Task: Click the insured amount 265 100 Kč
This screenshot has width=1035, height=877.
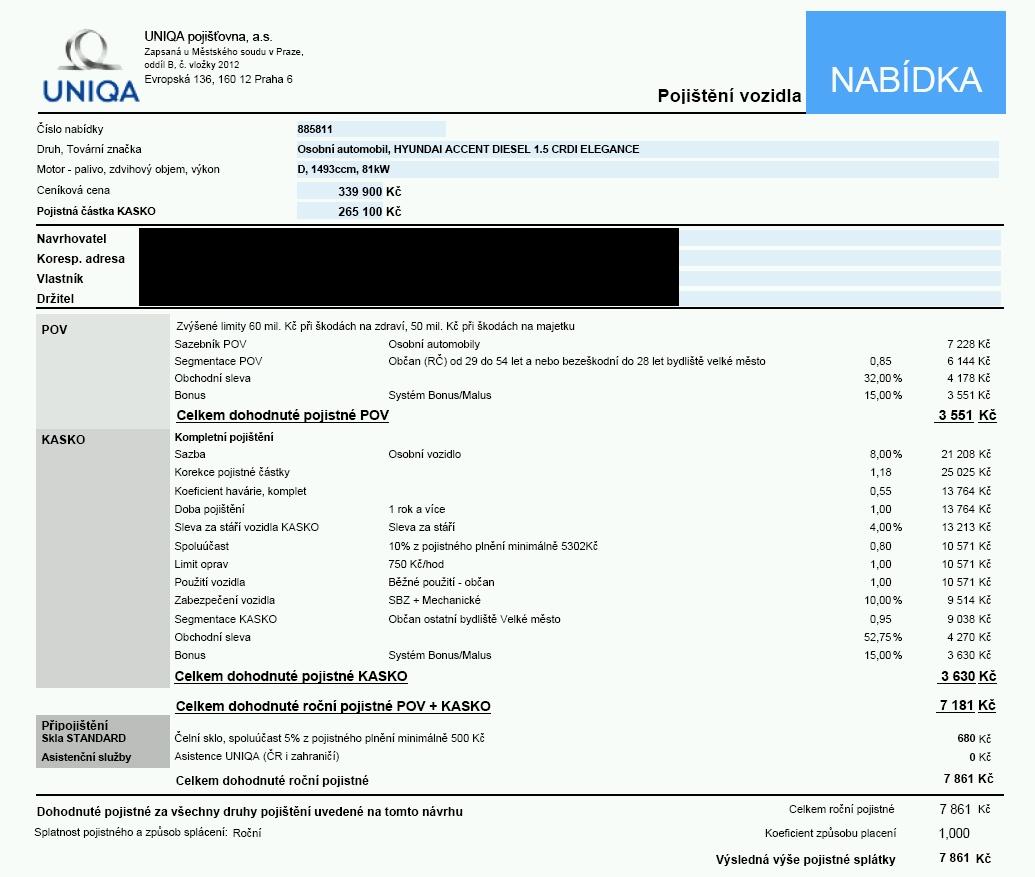Action: pyautogui.click(x=370, y=212)
